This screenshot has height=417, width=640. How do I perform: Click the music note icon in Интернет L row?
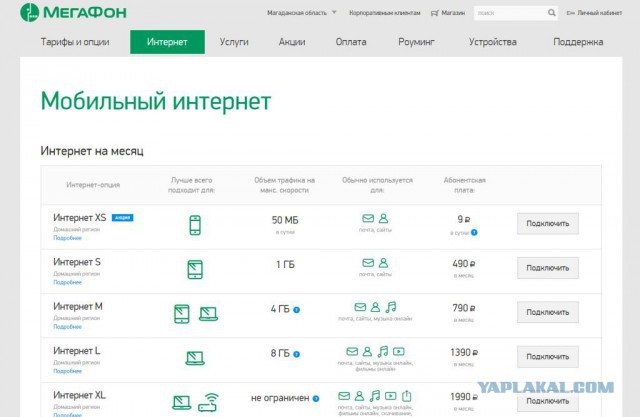tap(383, 351)
